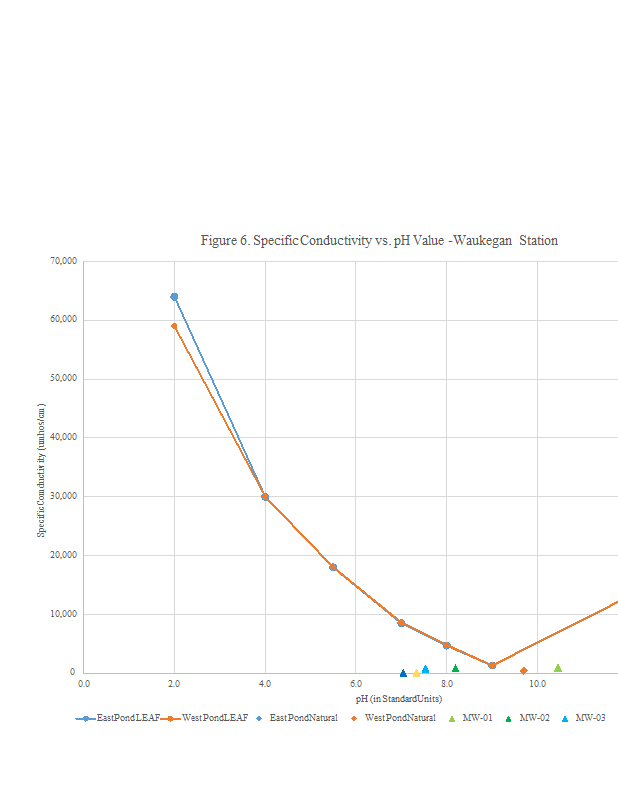
Task: Select the WestPondLEAF data point at pH 2.0
Action: coord(174,326)
